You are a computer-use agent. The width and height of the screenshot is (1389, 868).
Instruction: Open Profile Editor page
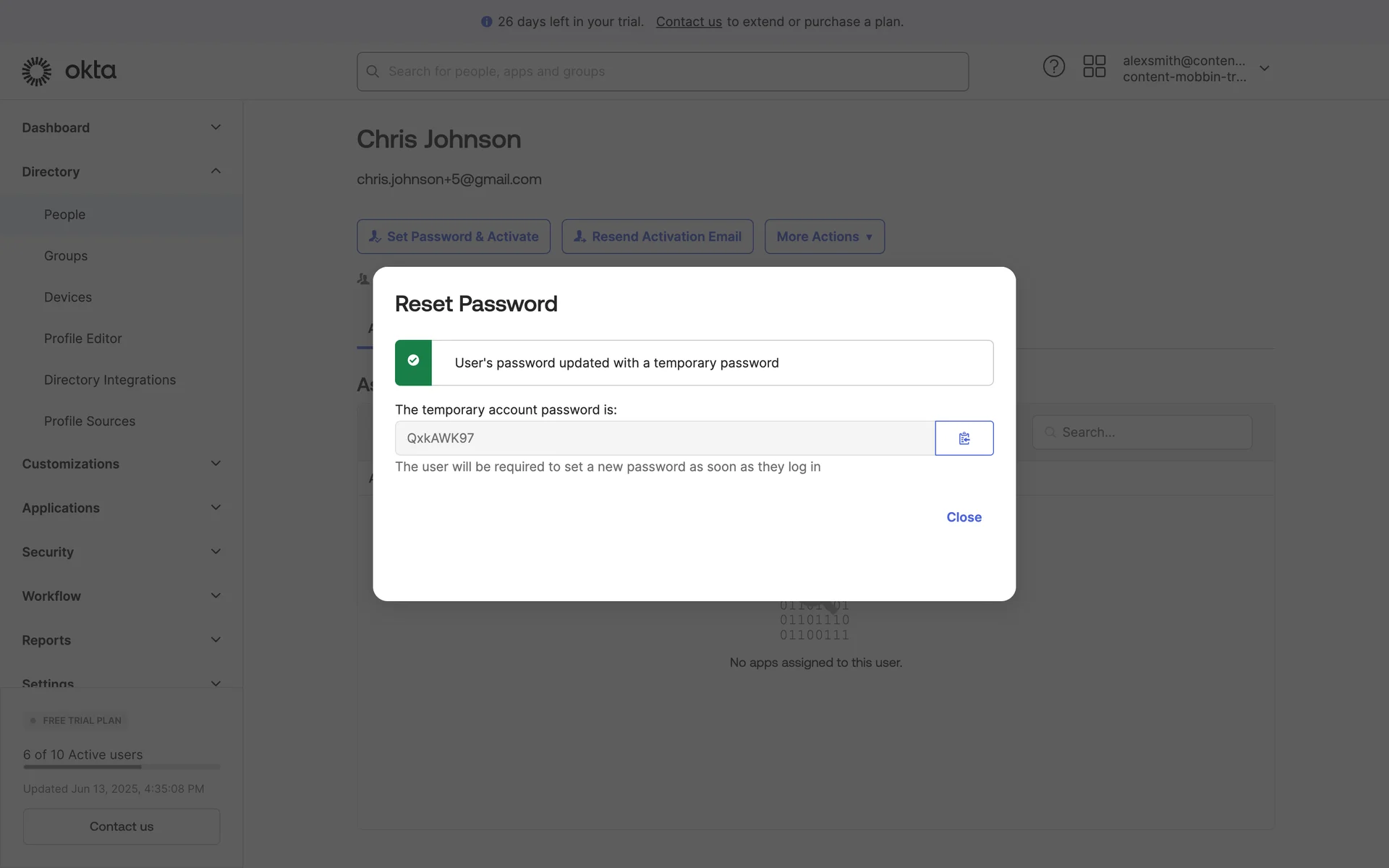[82, 339]
